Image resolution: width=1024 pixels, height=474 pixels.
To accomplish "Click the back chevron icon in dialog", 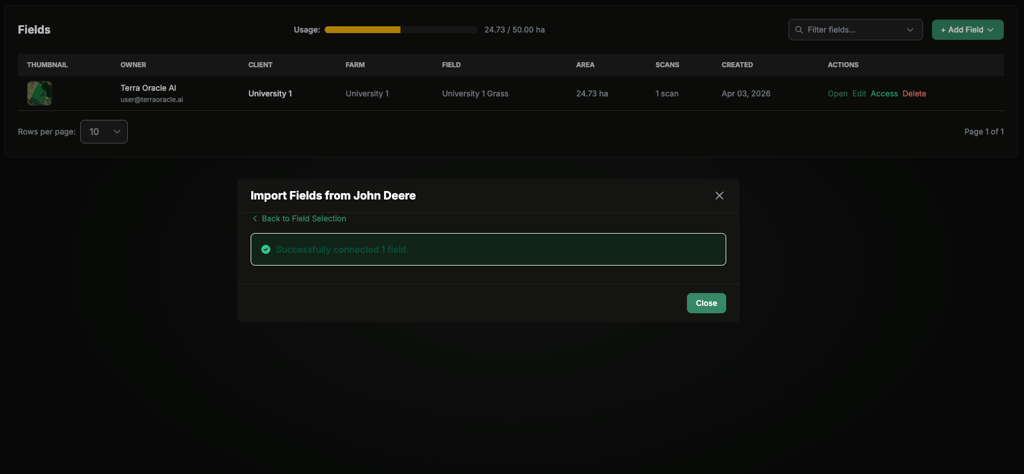I will [x=255, y=219].
